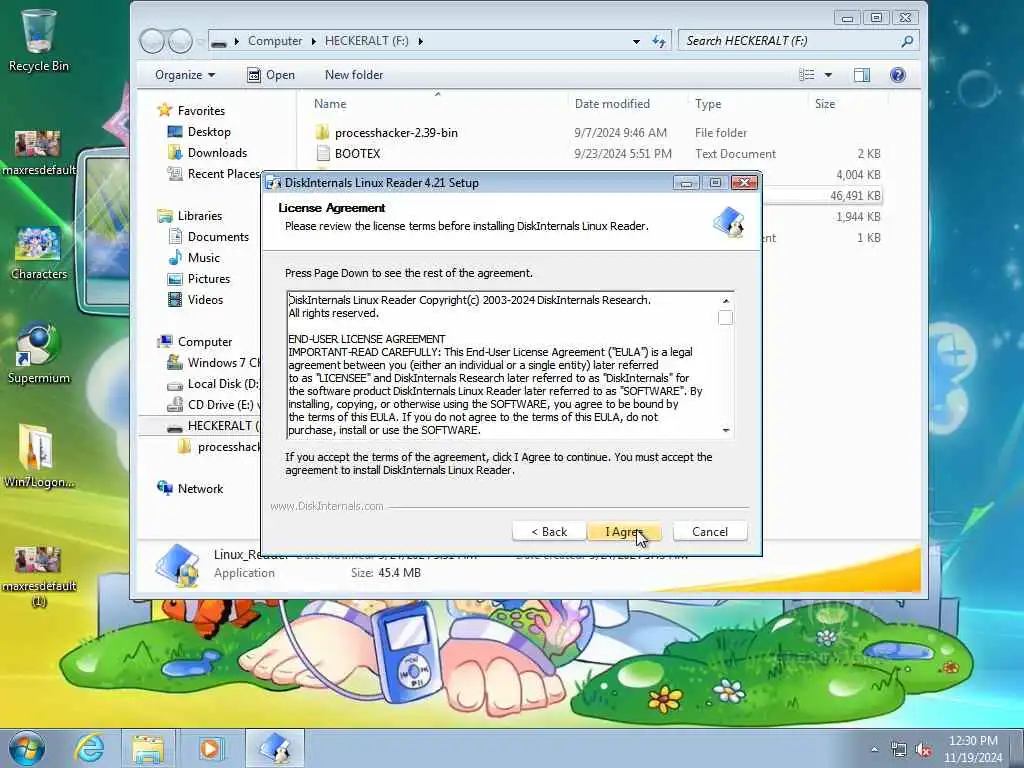Screen dimensions: 1024x768
Task: Open Windows Explorer from the taskbar
Action: click(148, 748)
